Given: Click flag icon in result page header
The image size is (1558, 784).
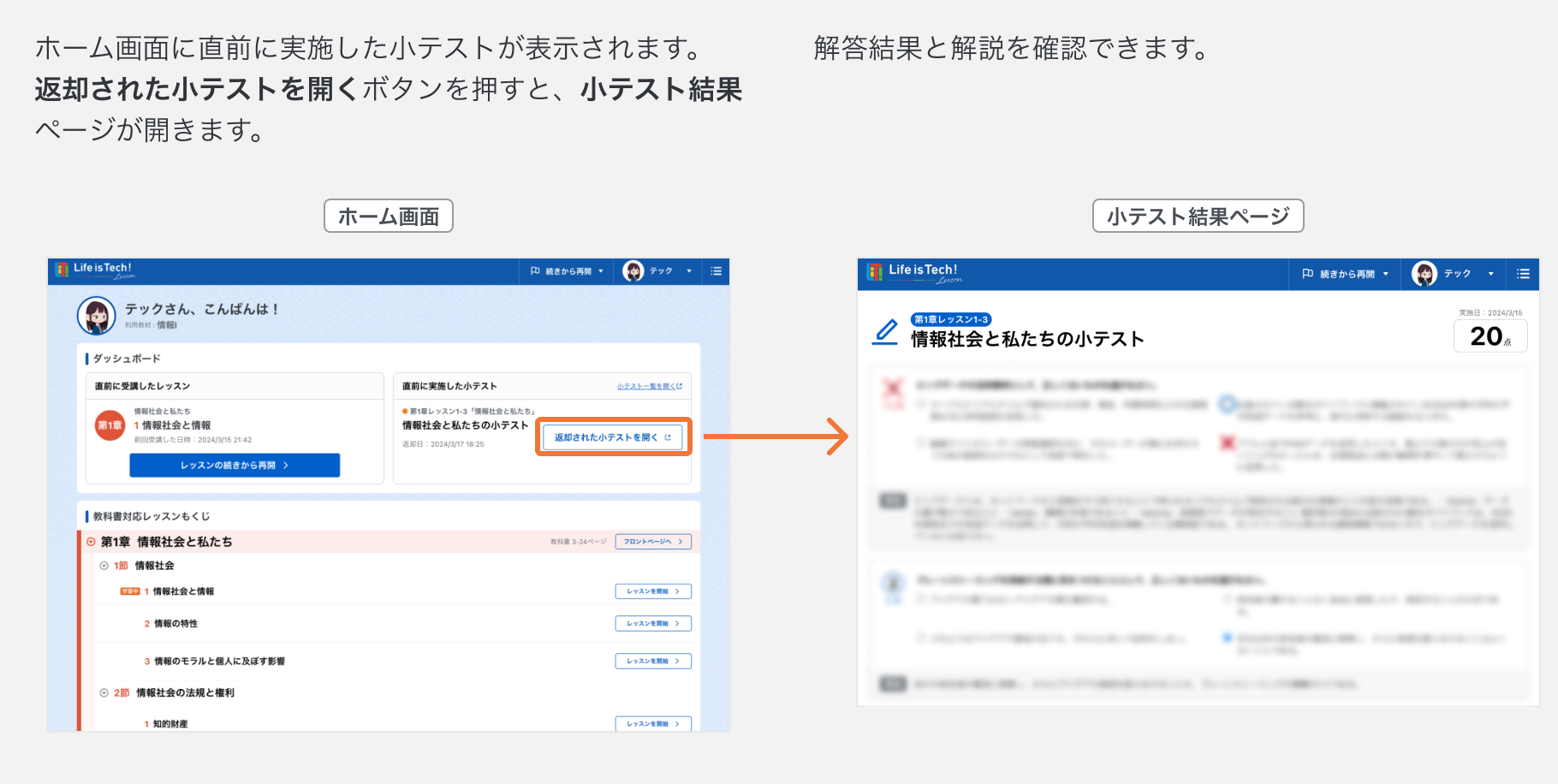Looking at the screenshot, I should (1308, 274).
